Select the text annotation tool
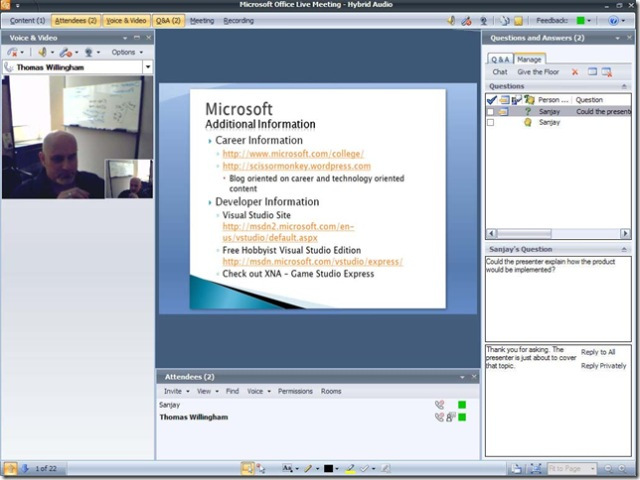 click(287, 469)
